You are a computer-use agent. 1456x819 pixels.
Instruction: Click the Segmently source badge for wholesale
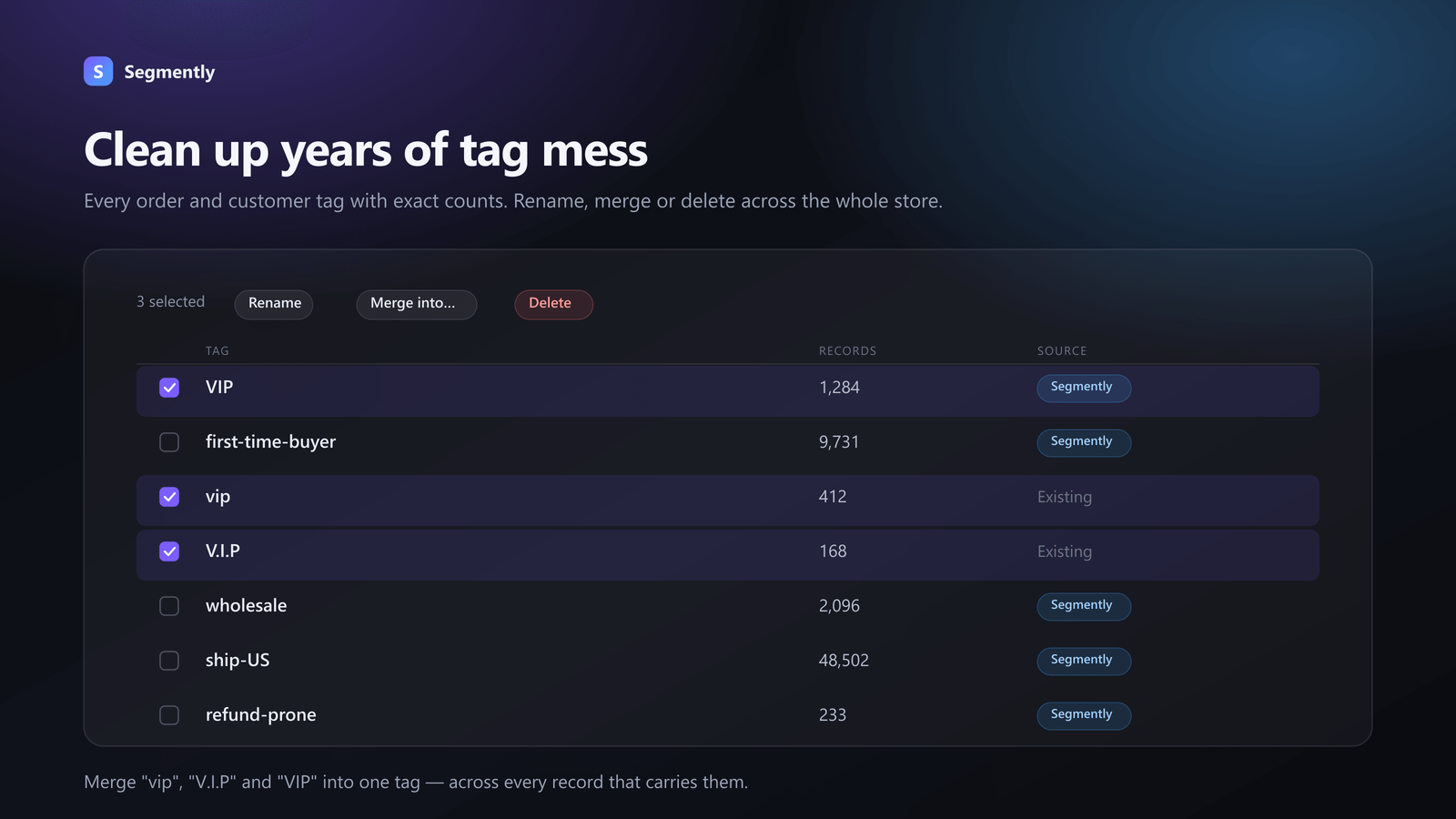(1084, 606)
